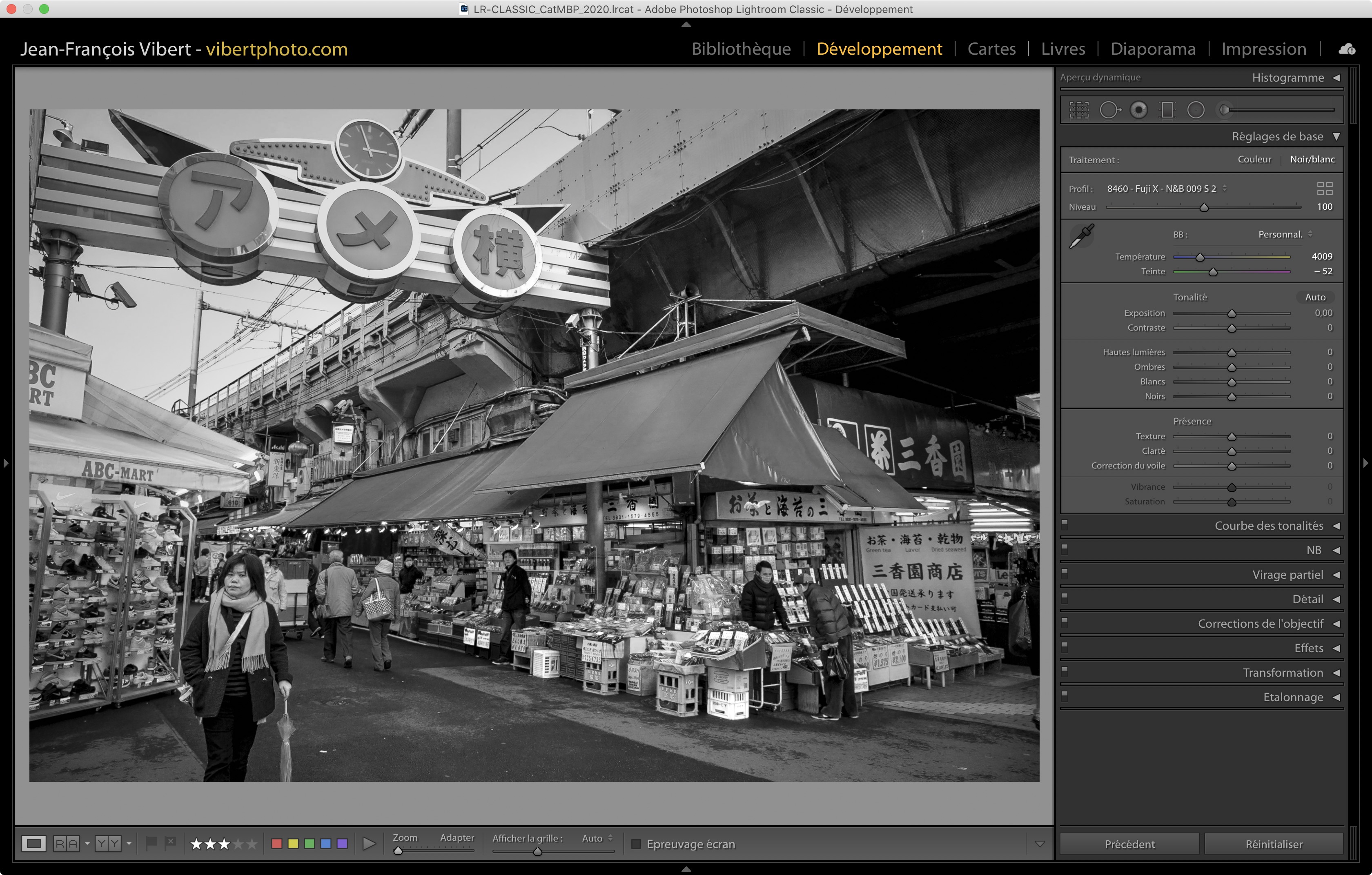Viewport: 1372px width, 875px height.
Task: Open the profile browser grid icon
Action: tap(1324, 189)
